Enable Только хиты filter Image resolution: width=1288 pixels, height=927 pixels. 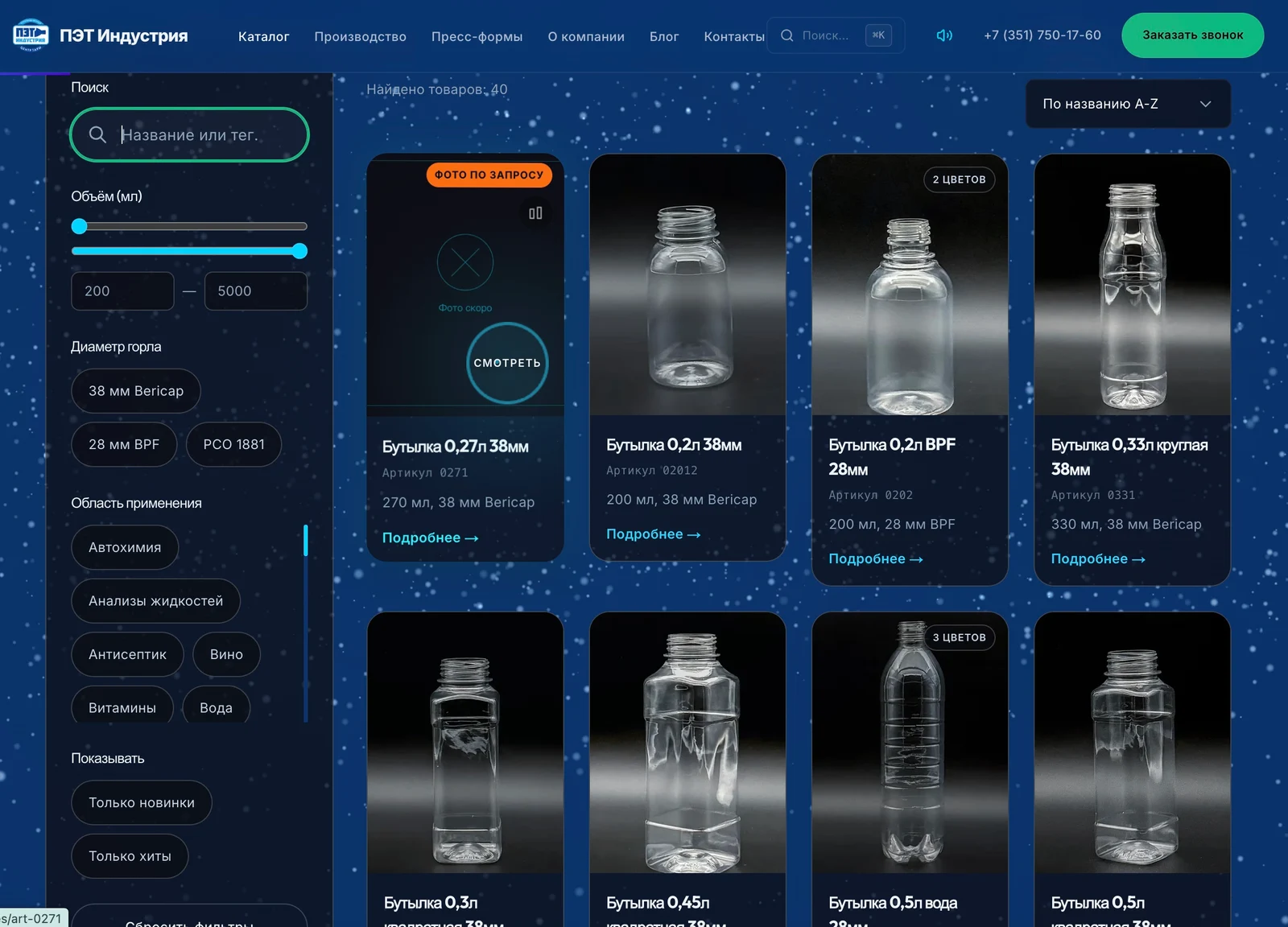130,856
